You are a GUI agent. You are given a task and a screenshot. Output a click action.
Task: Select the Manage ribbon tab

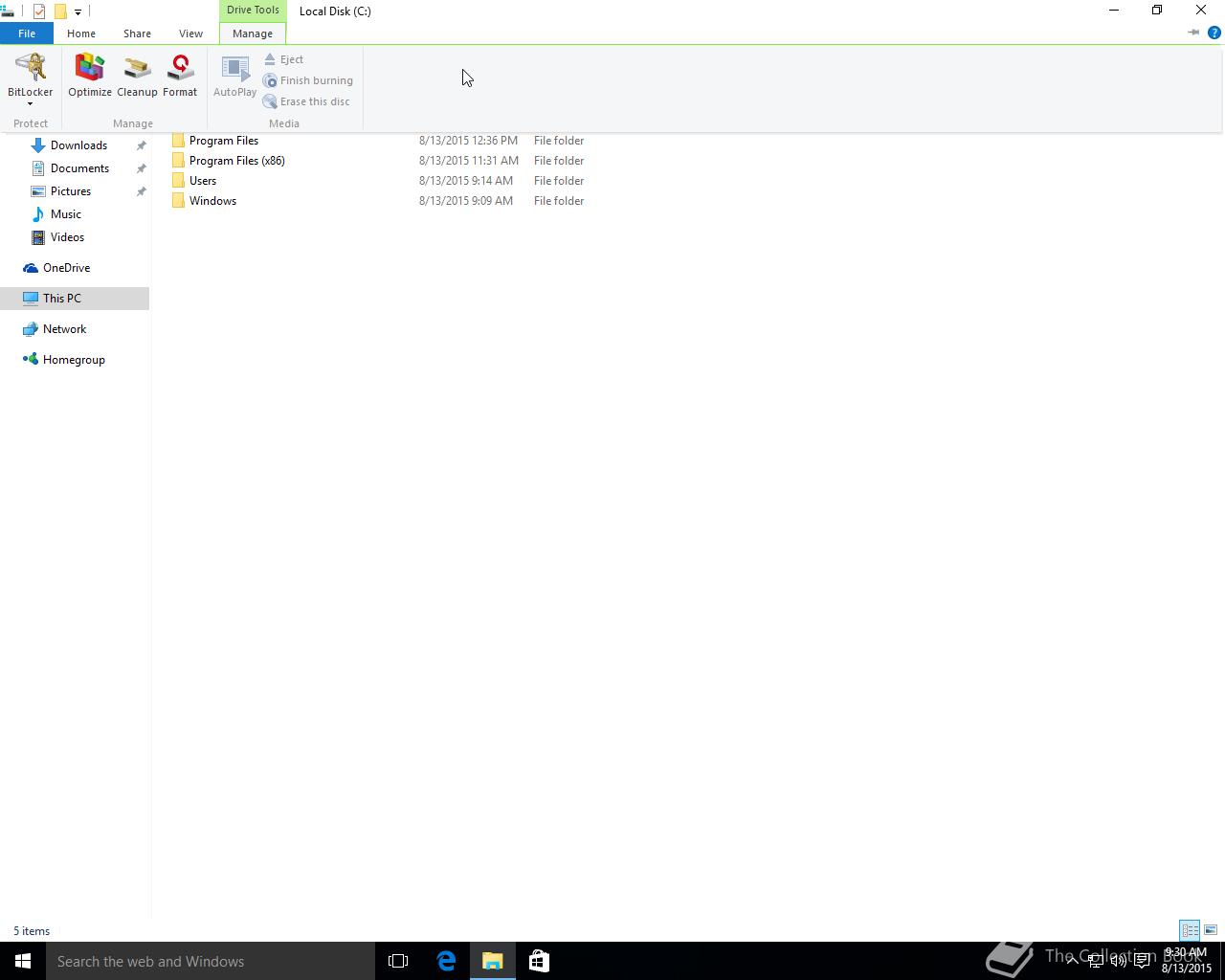(253, 33)
